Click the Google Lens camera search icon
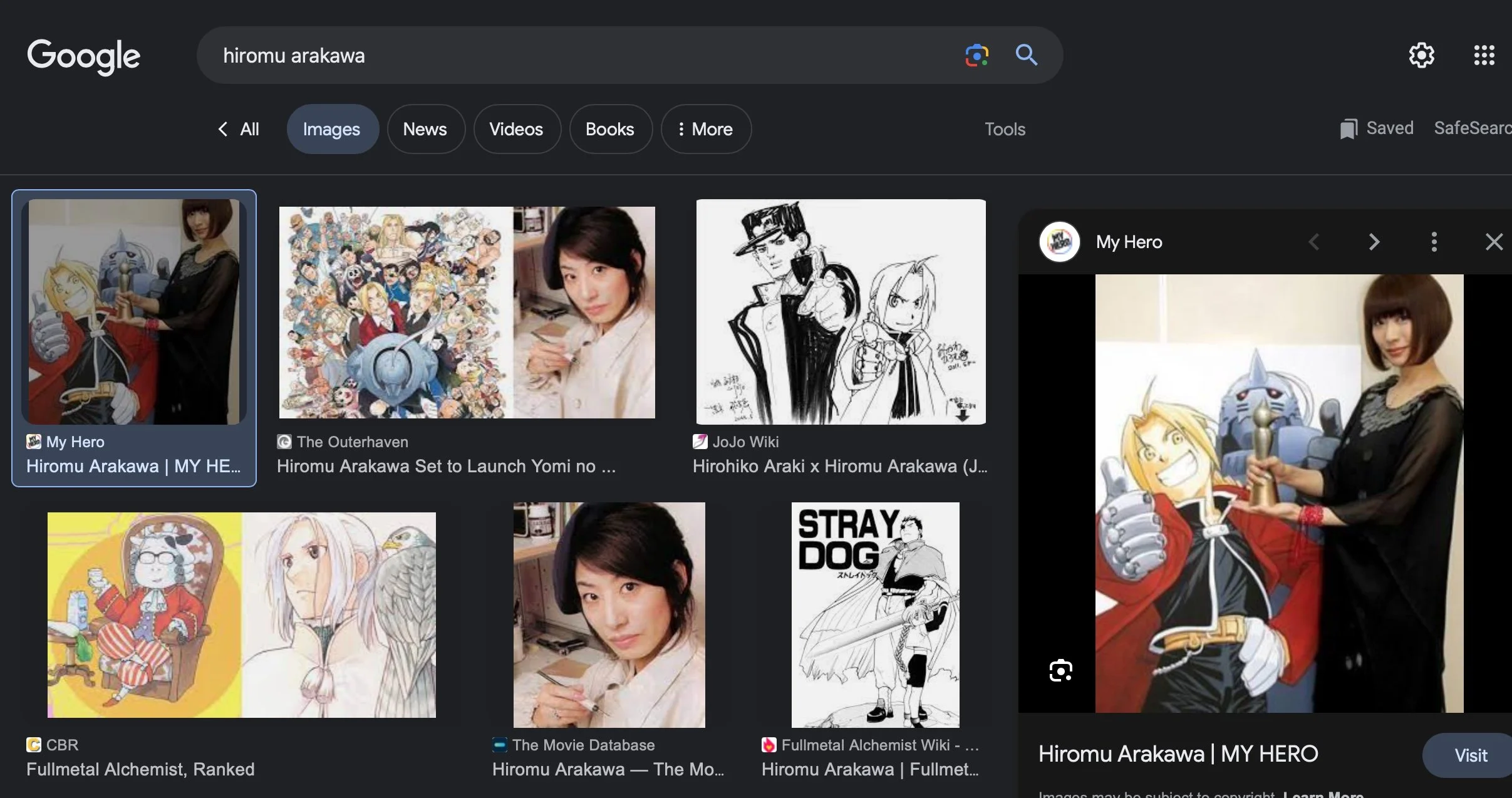This screenshot has height=798, width=1512. point(976,55)
